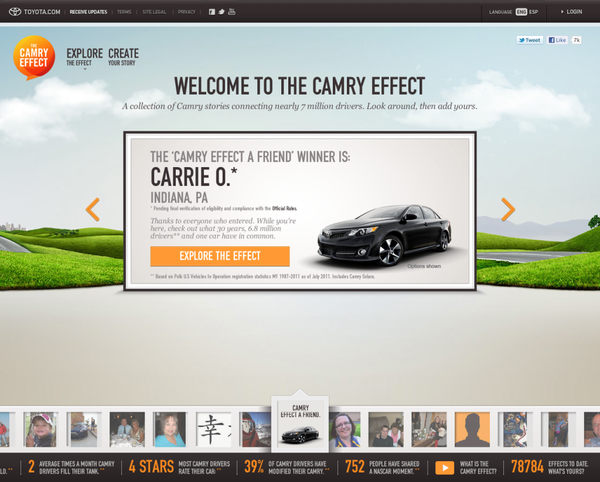Image resolution: width=600 pixels, height=482 pixels.
Task: Click the 2 average times a month stat
Action: (72, 467)
